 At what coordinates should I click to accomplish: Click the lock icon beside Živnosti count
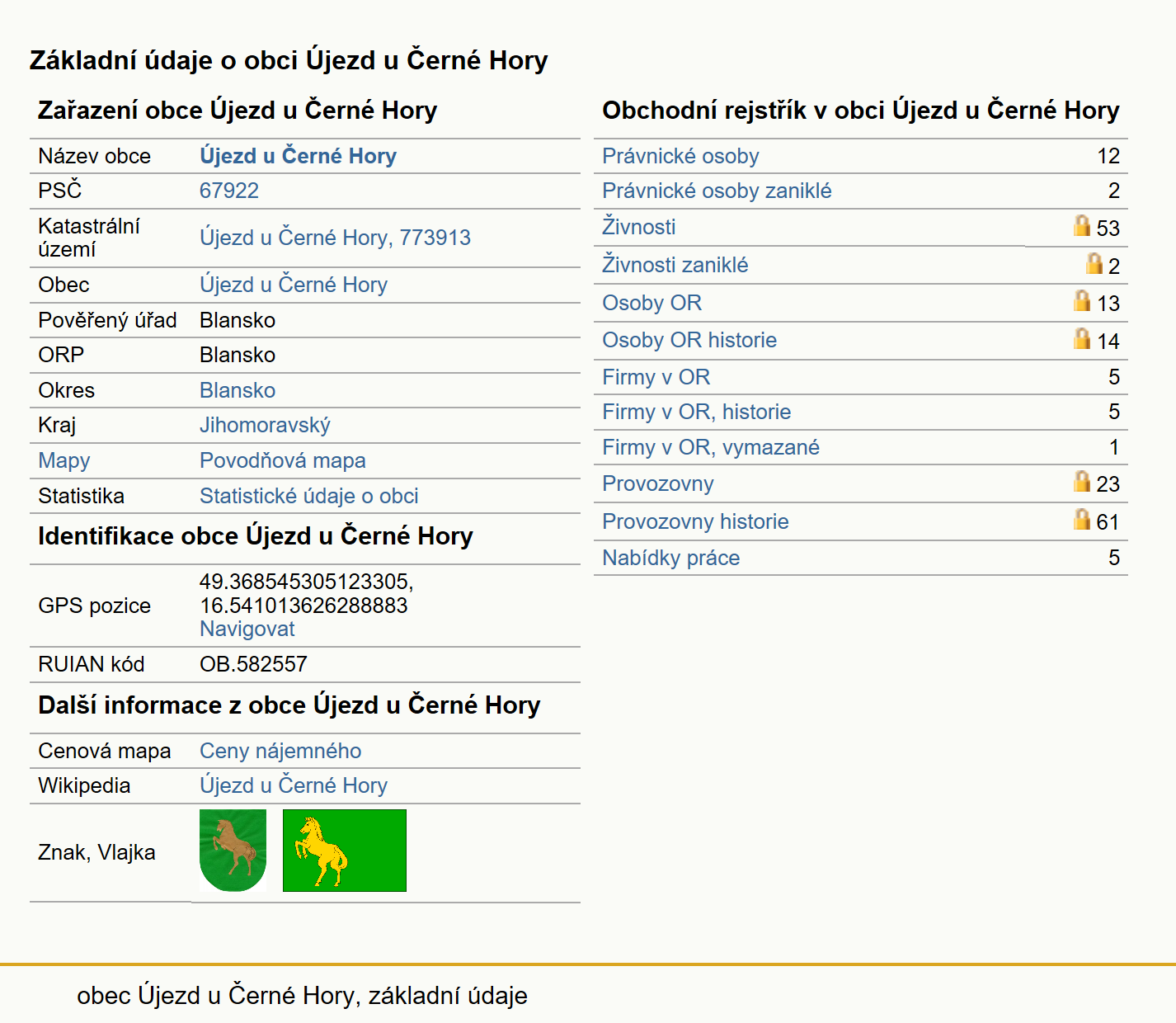click(1082, 225)
